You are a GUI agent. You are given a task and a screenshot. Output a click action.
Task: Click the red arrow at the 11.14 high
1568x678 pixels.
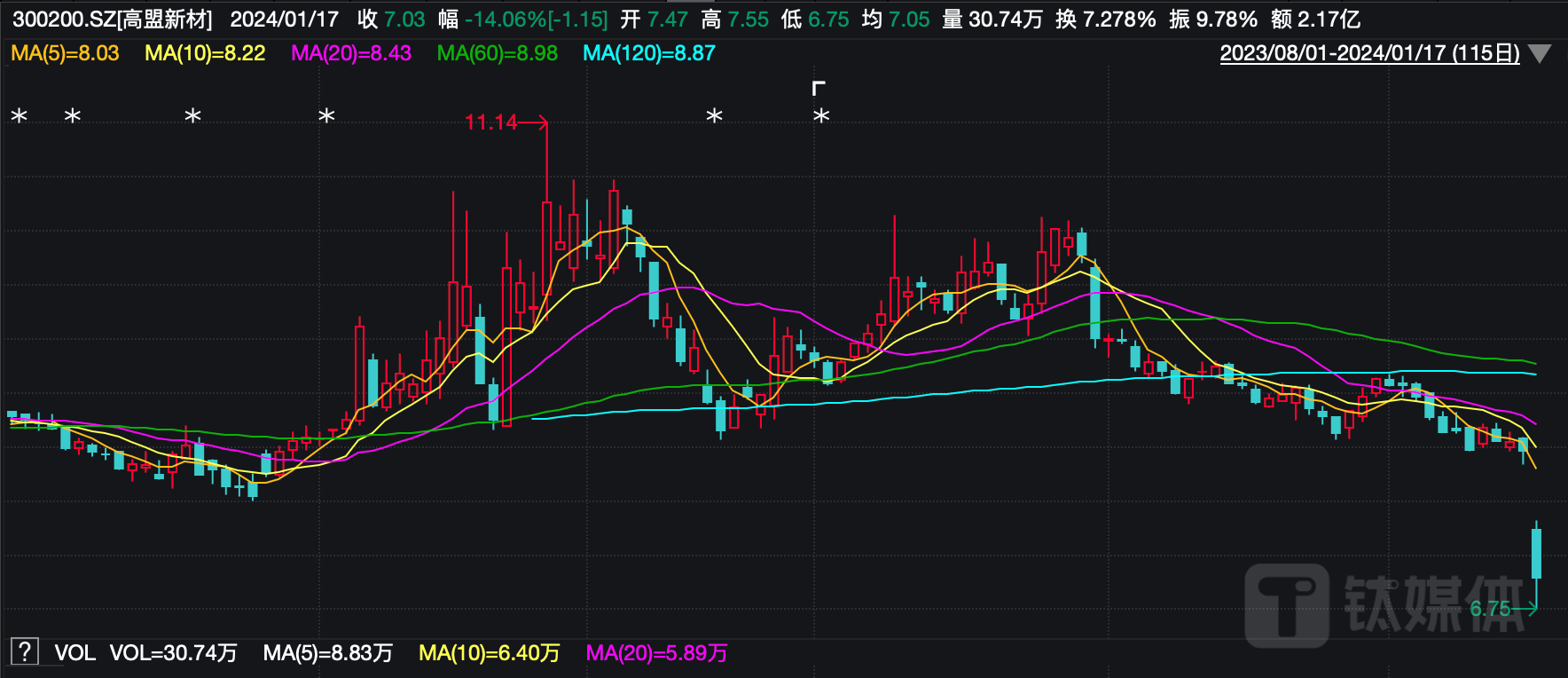[x=534, y=122]
